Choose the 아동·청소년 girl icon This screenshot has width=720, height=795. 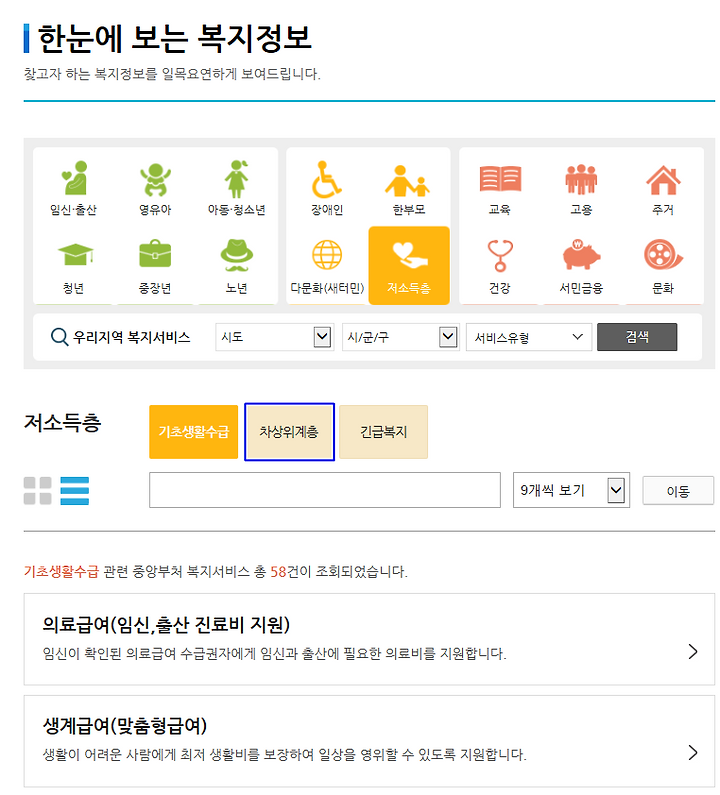(x=237, y=178)
